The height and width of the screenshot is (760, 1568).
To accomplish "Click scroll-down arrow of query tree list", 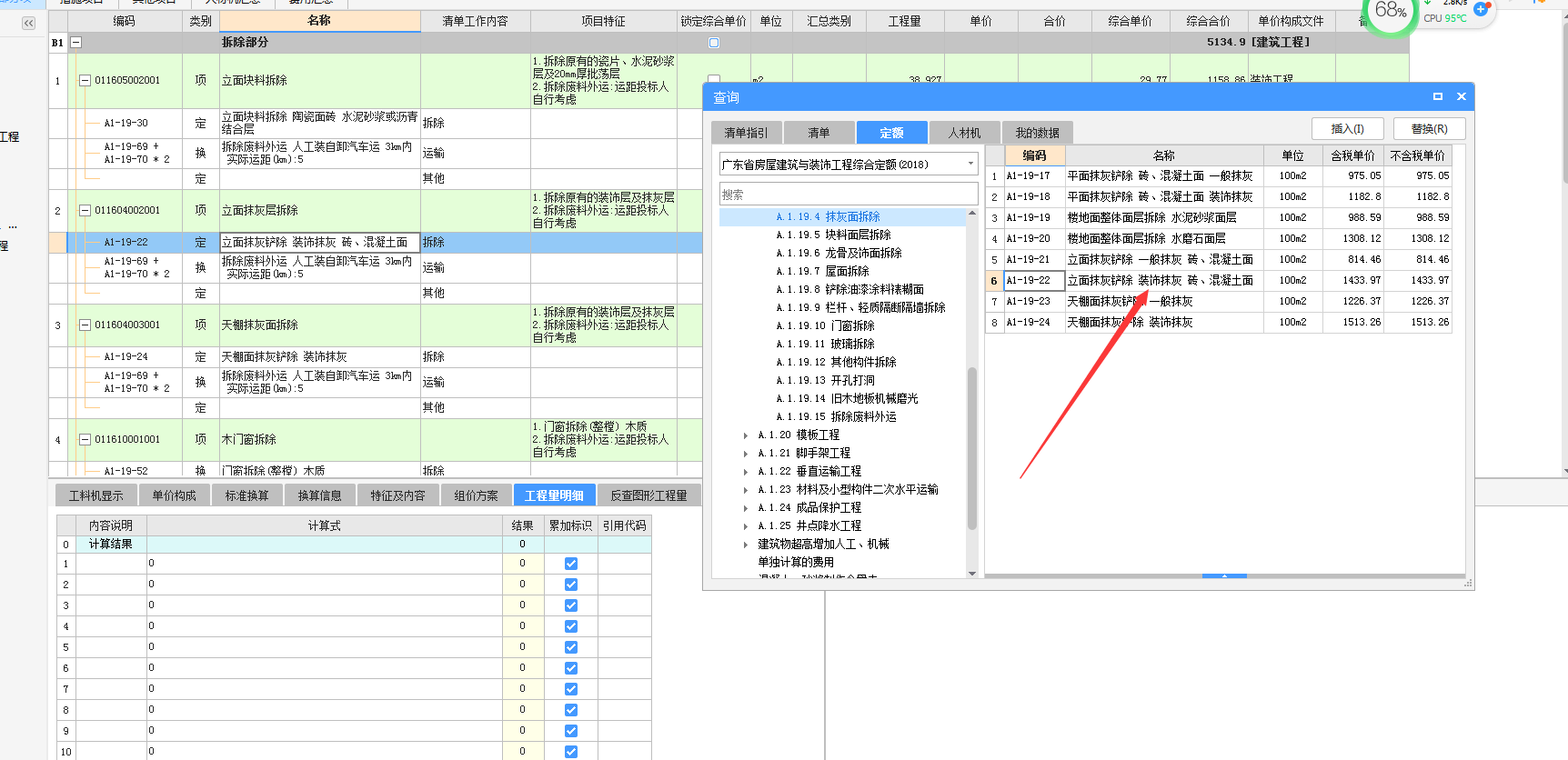I will click(x=972, y=574).
